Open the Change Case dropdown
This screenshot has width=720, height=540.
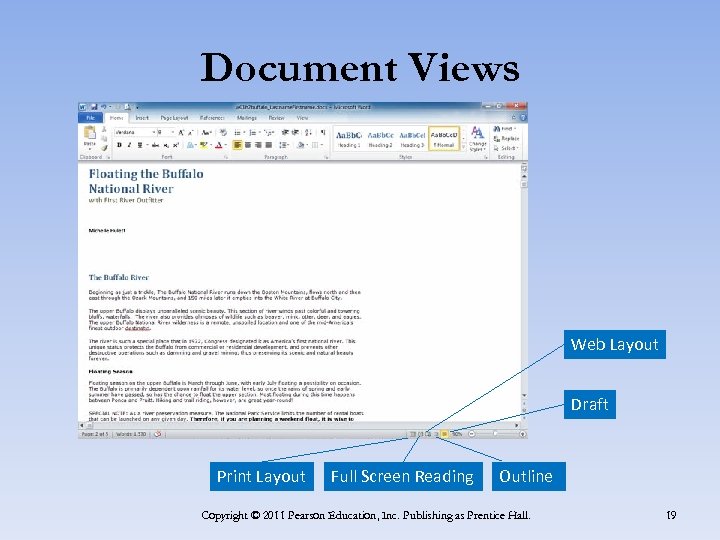207,132
